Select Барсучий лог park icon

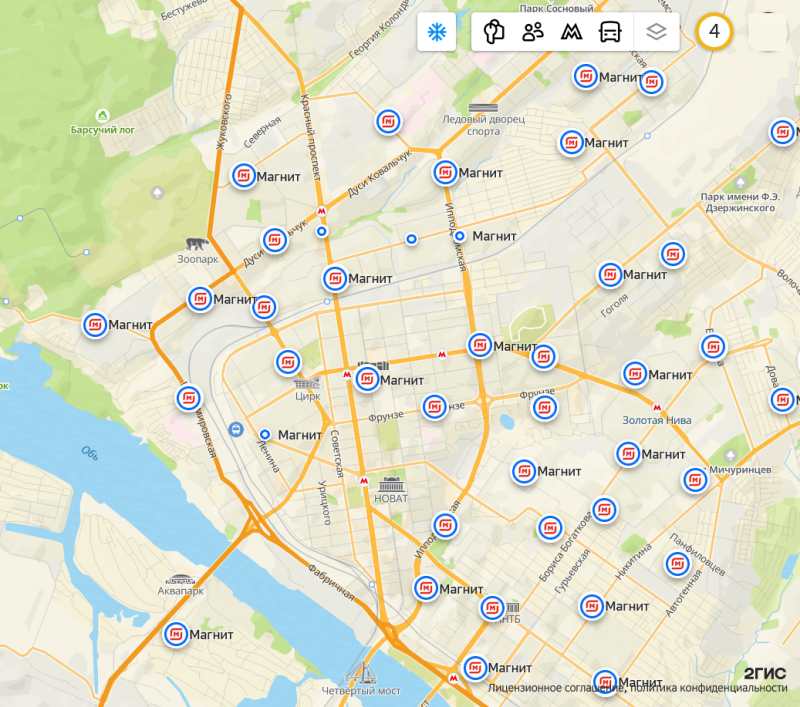[x=103, y=116]
